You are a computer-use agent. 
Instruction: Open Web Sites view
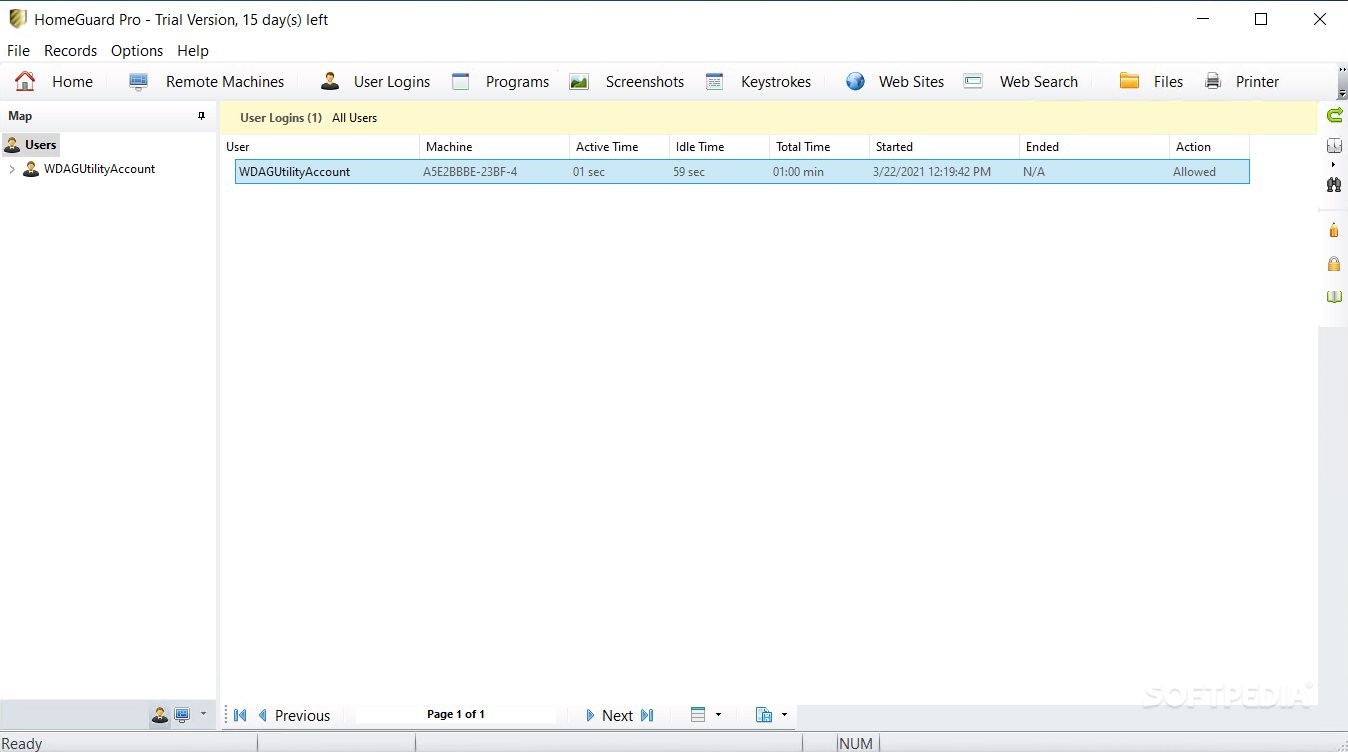pyautogui.click(x=895, y=82)
